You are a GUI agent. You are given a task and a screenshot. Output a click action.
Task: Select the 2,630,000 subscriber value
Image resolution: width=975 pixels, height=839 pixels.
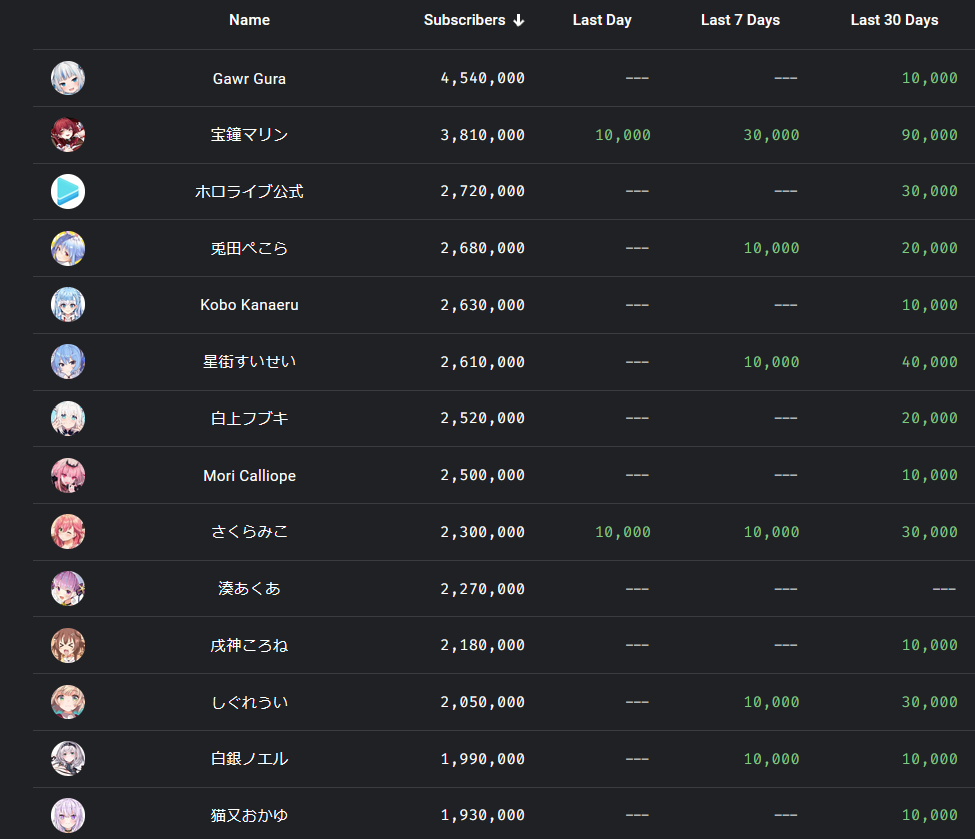[483, 305]
